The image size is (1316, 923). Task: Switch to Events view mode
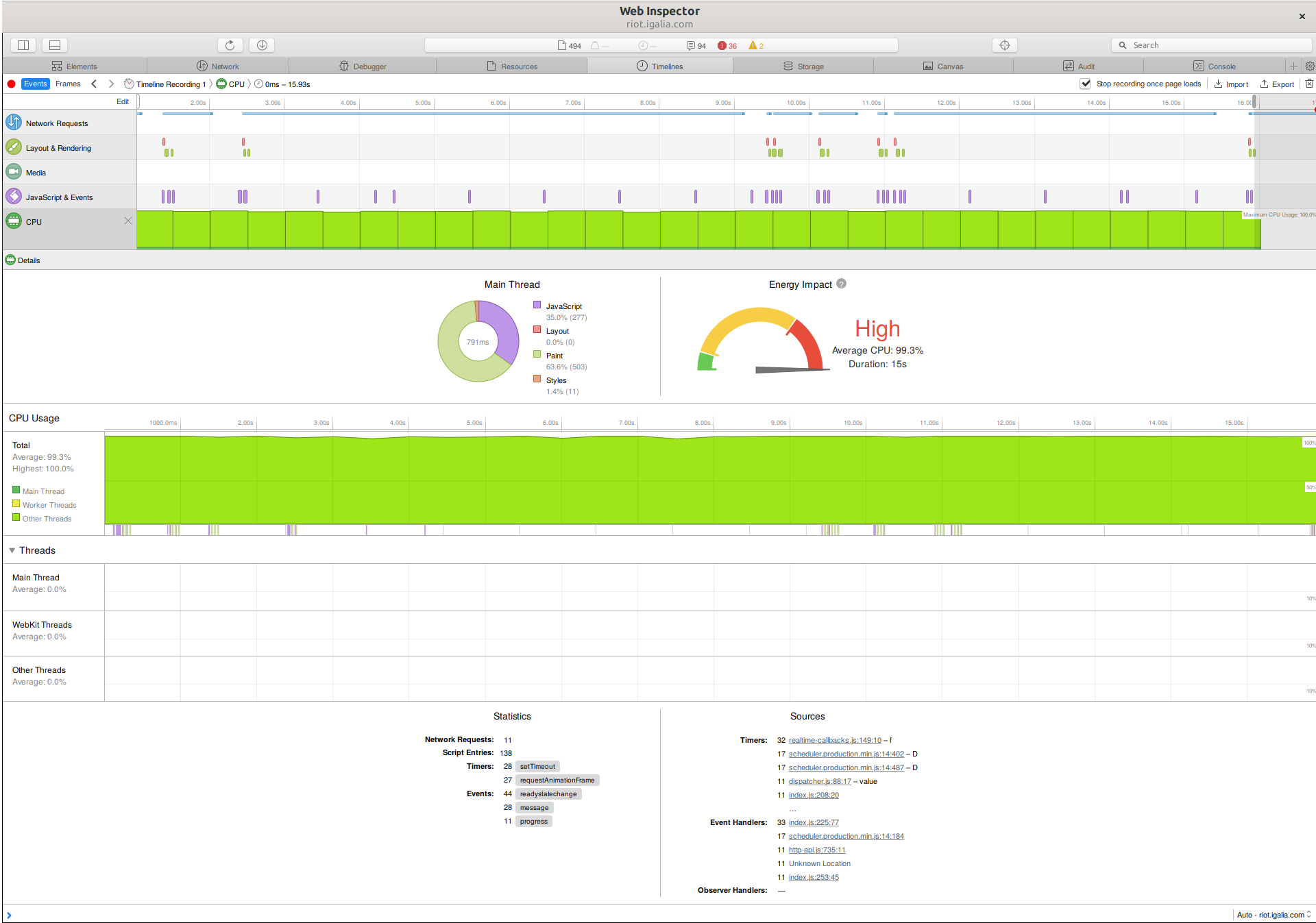(x=36, y=84)
